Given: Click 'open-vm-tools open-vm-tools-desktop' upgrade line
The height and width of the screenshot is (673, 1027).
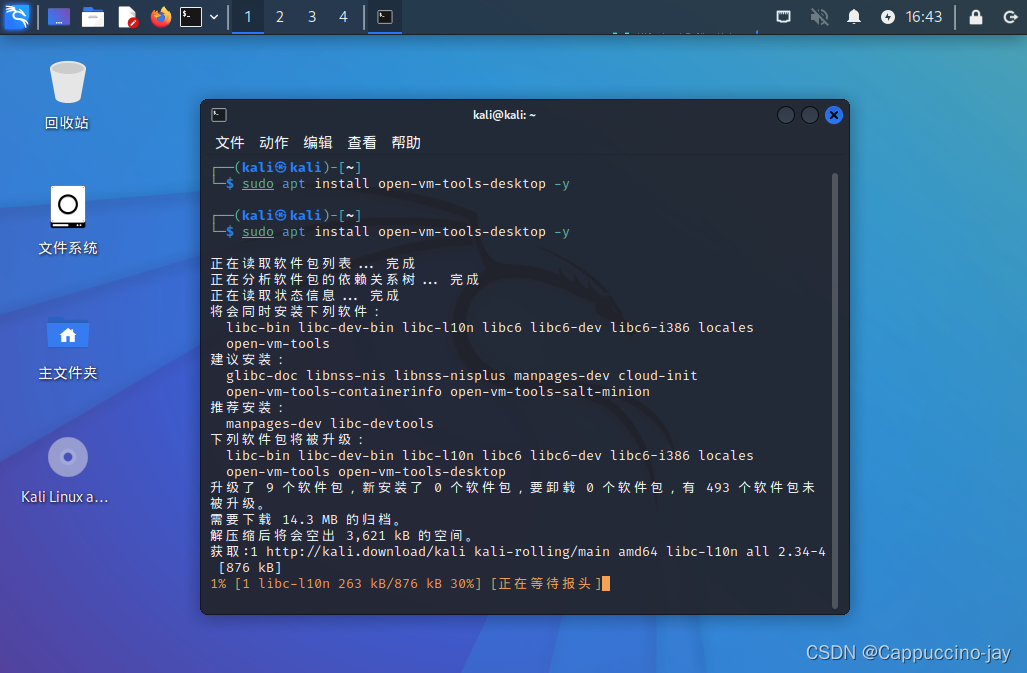Looking at the screenshot, I should (x=366, y=472).
